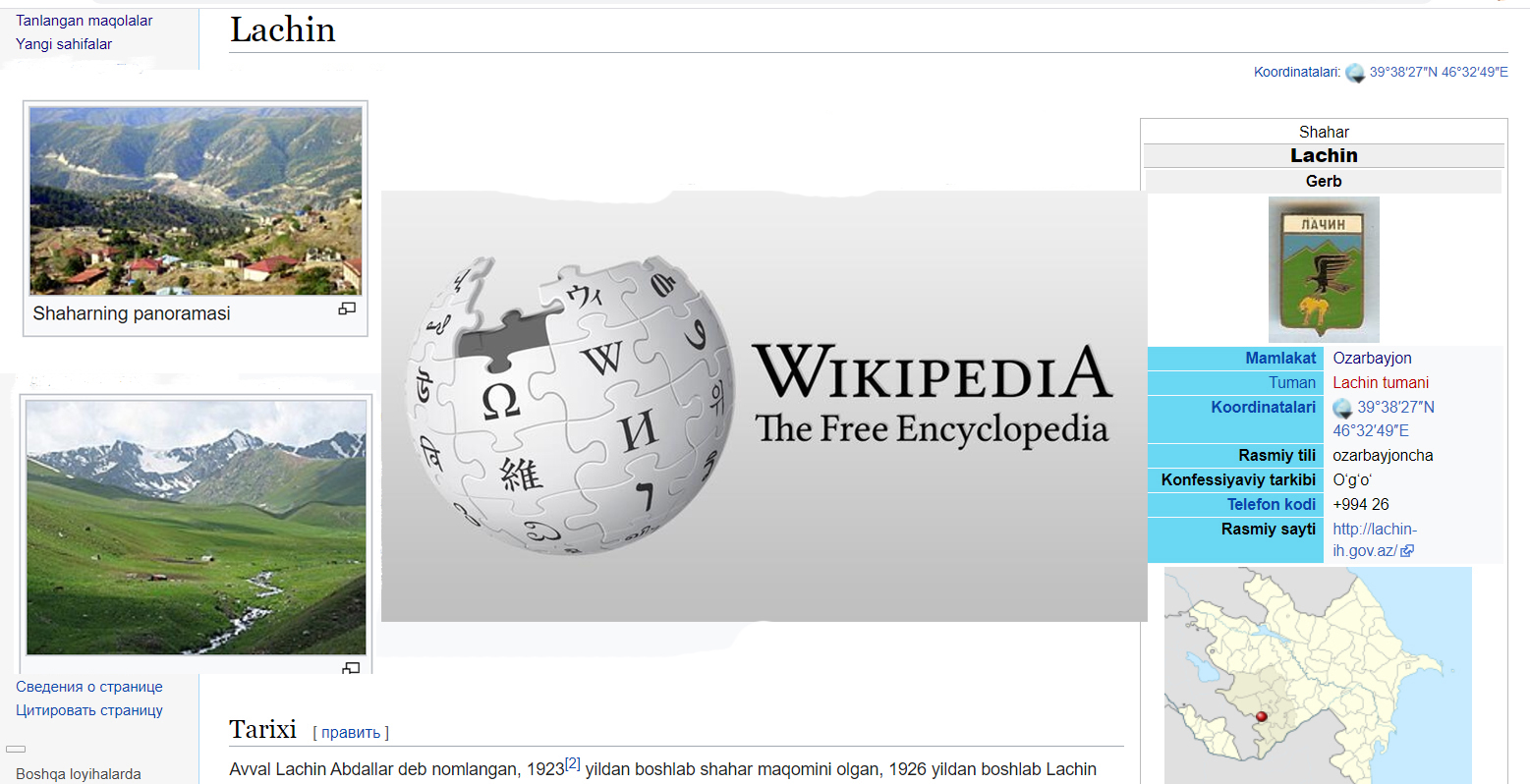Open the Lachin coat of arms image
1530x784 pixels.
point(1323,268)
